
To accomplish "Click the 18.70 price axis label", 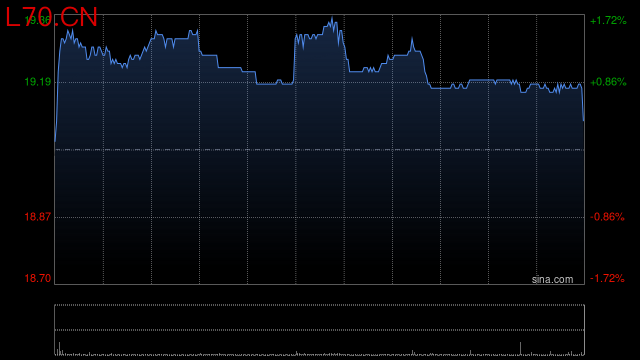I will click(x=38, y=278).
